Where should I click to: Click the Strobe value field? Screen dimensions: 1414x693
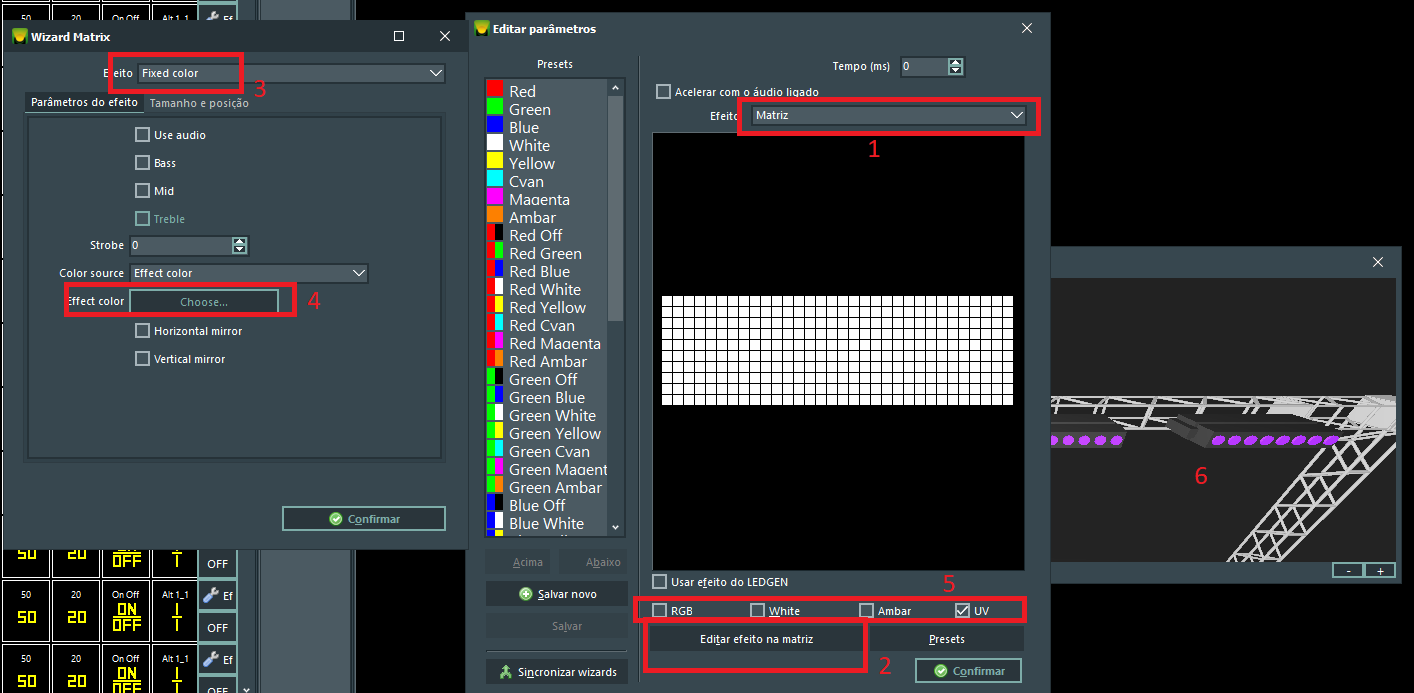pyautogui.click(x=180, y=245)
